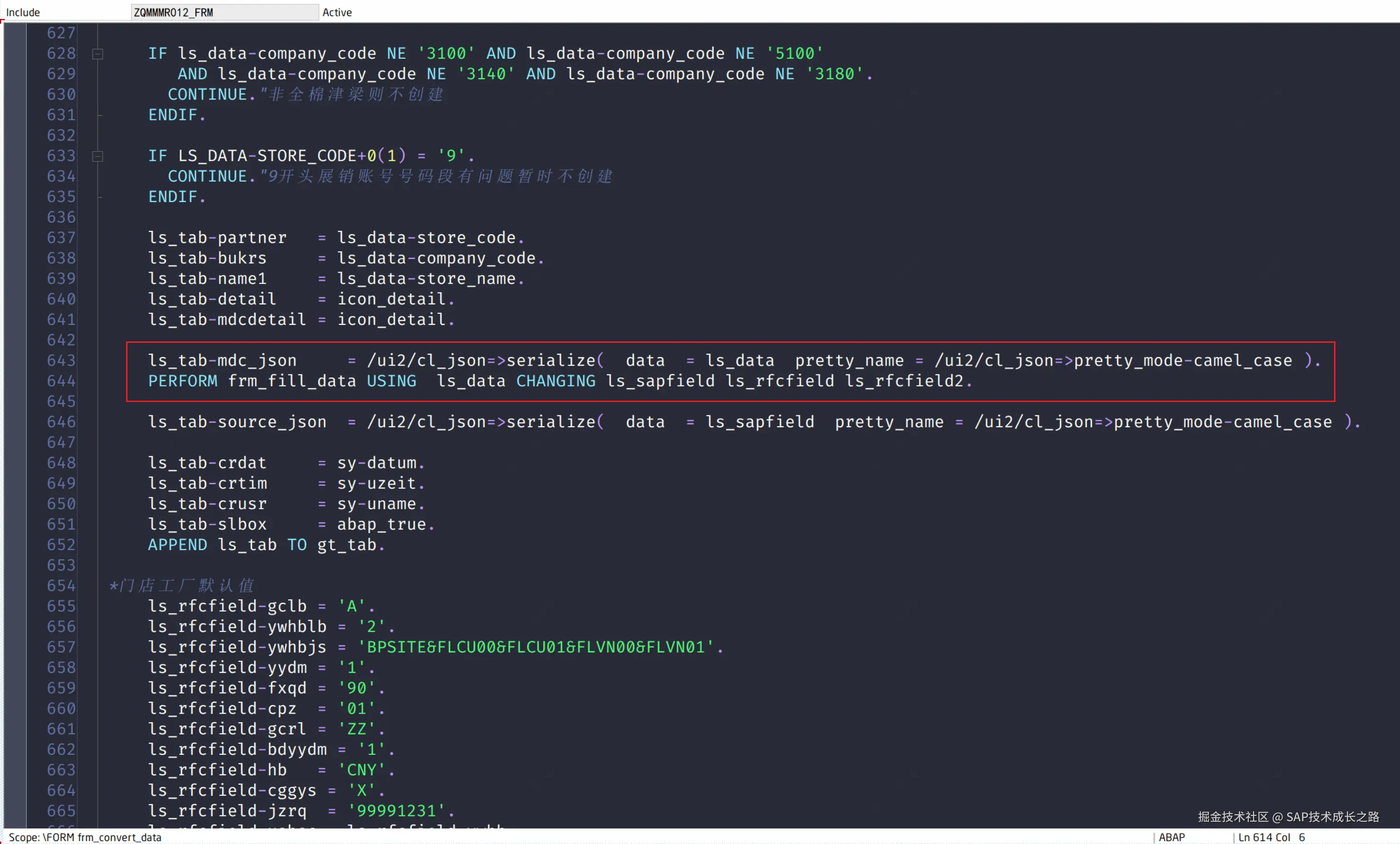Collapse the IF block at line 628
Screen dimensions: 1400x844
(x=98, y=54)
